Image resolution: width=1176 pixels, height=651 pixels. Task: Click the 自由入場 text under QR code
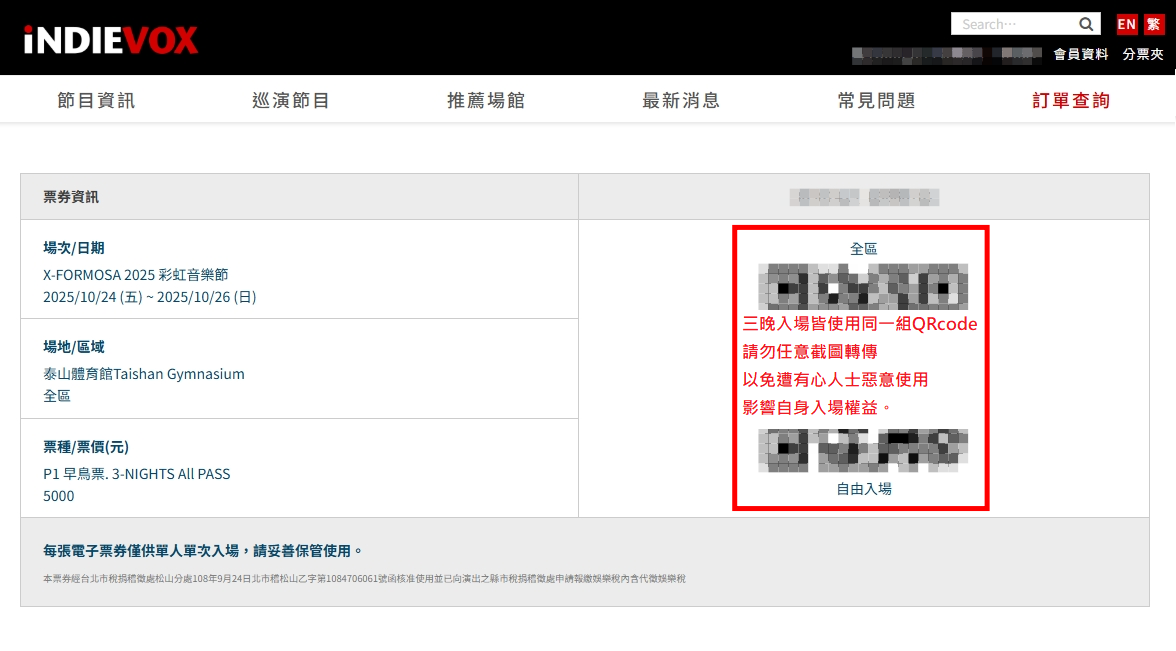point(864,489)
